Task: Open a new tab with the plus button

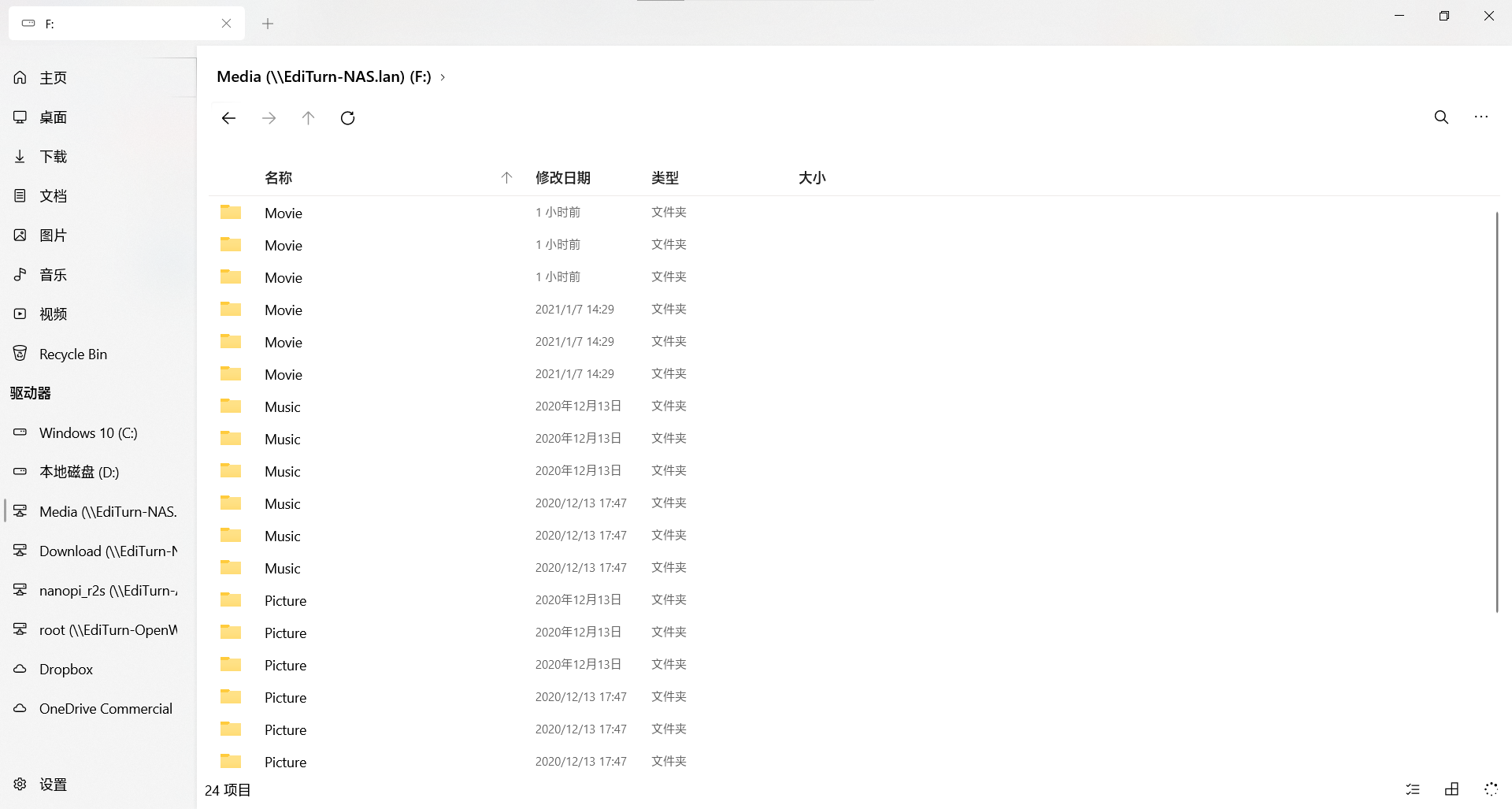Action: point(268,24)
